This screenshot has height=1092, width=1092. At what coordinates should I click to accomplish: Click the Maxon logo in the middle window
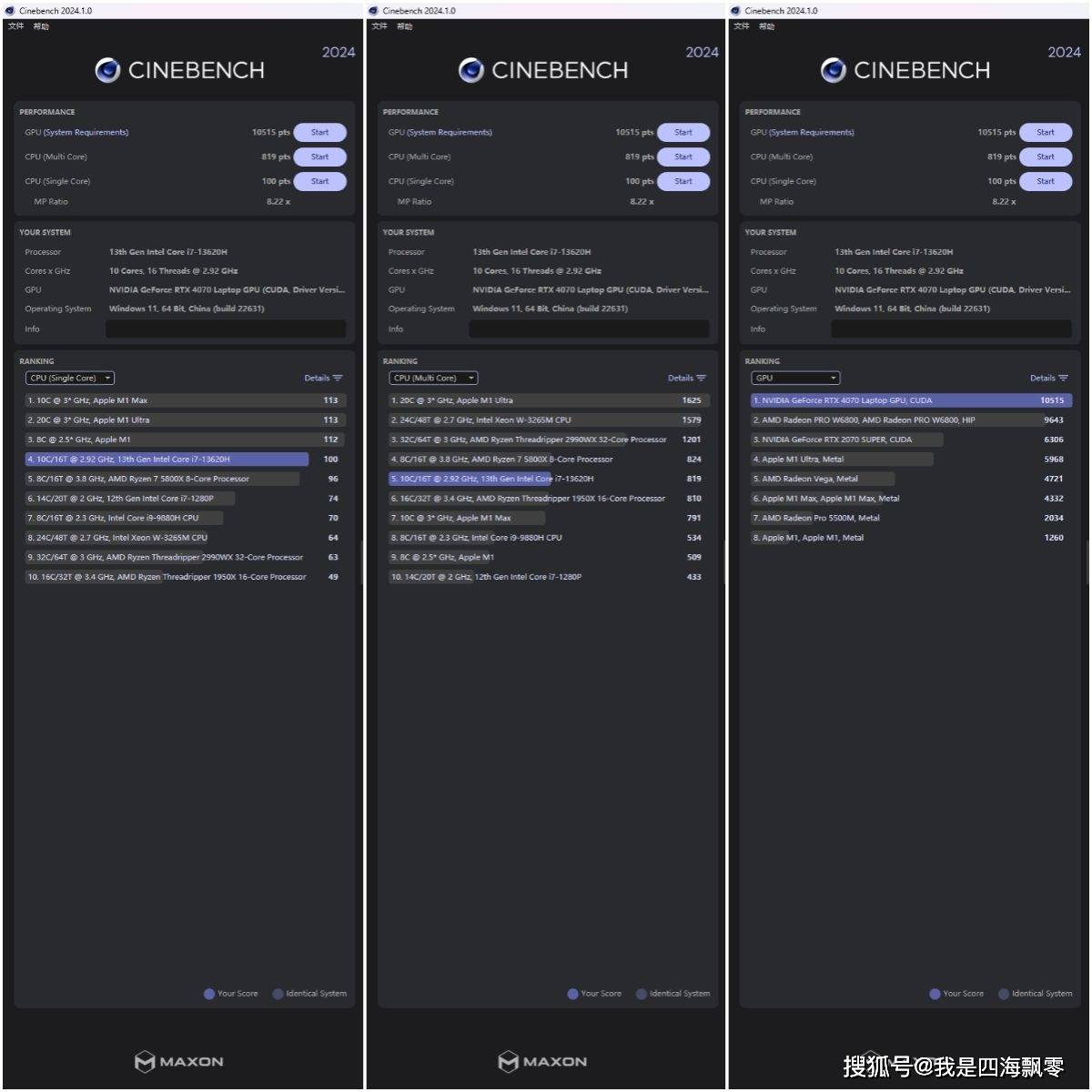[x=542, y=1061]
